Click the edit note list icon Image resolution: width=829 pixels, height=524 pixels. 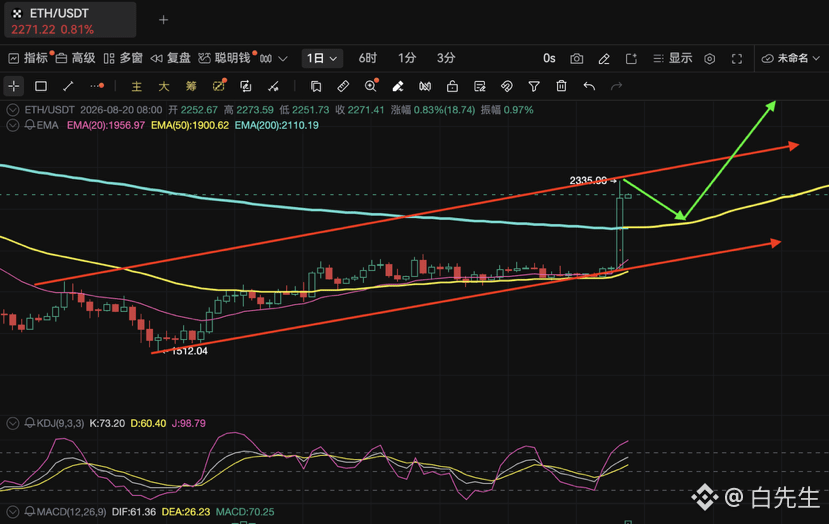[x=480, y=86]
